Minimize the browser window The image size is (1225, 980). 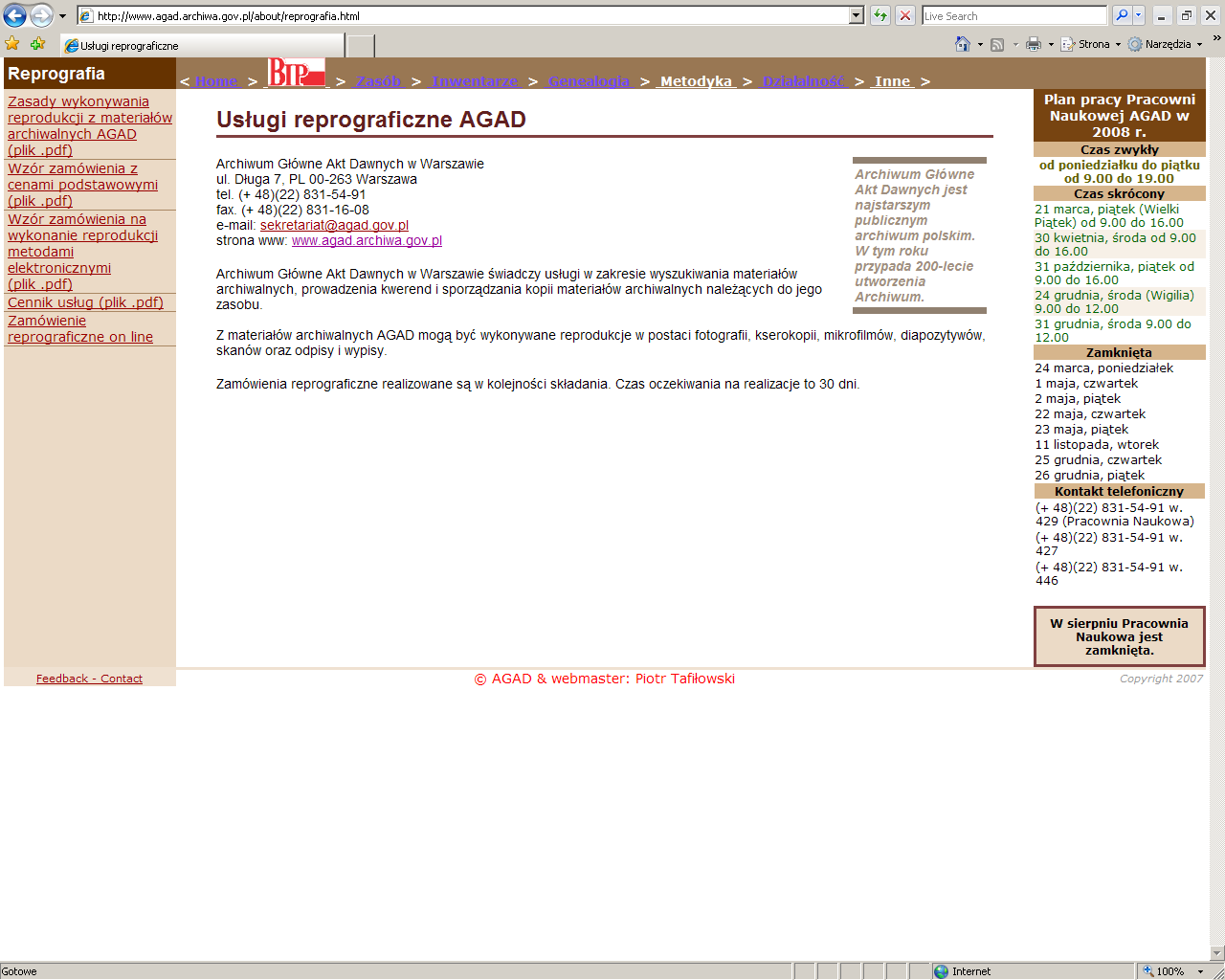click(x=1162, y=15)
